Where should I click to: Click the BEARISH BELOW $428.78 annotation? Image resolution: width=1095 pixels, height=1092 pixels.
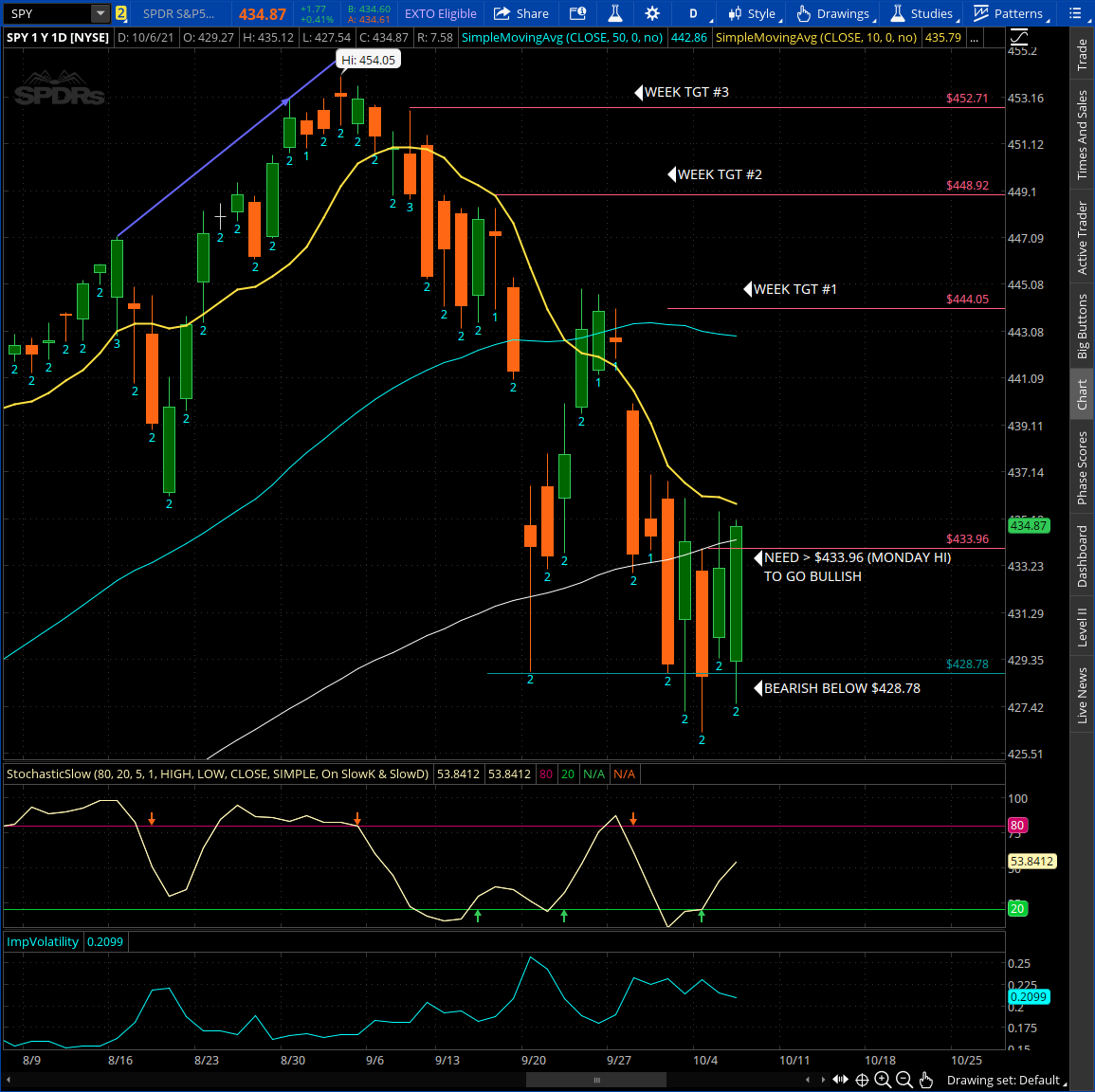(x=837, y=688)
